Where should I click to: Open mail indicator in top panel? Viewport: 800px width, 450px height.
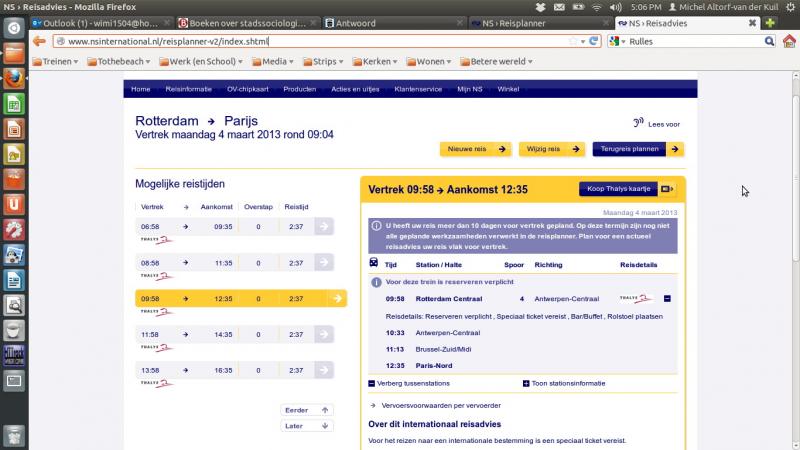coord(559,7)
